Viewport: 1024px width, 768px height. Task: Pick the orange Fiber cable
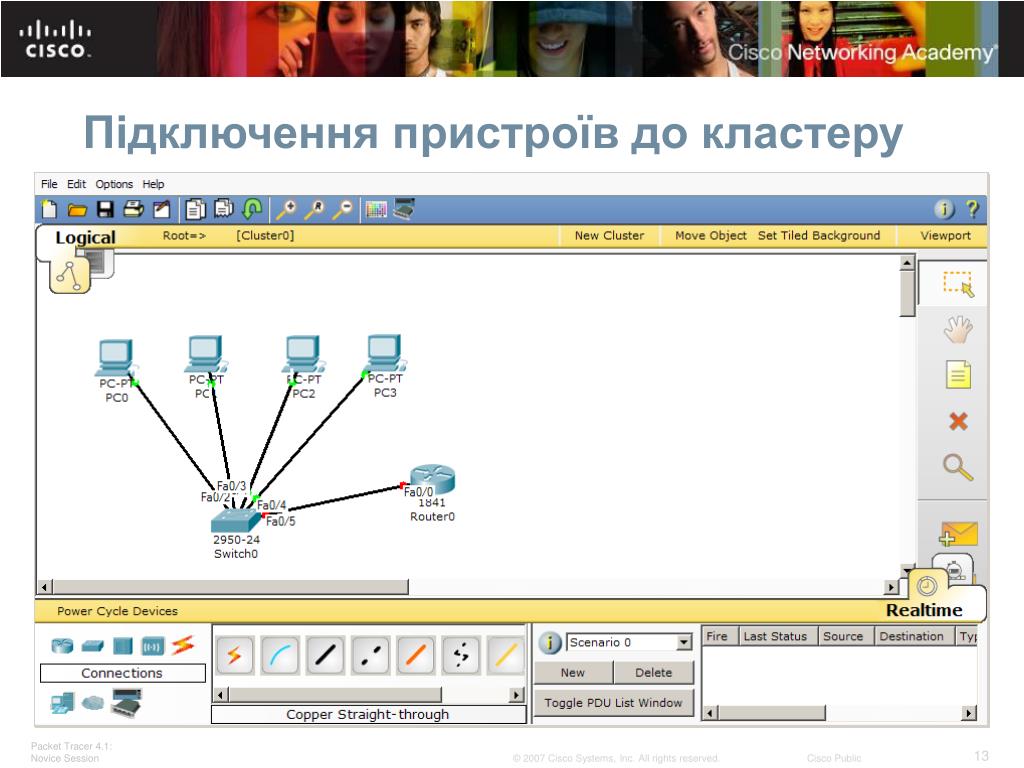415,655
